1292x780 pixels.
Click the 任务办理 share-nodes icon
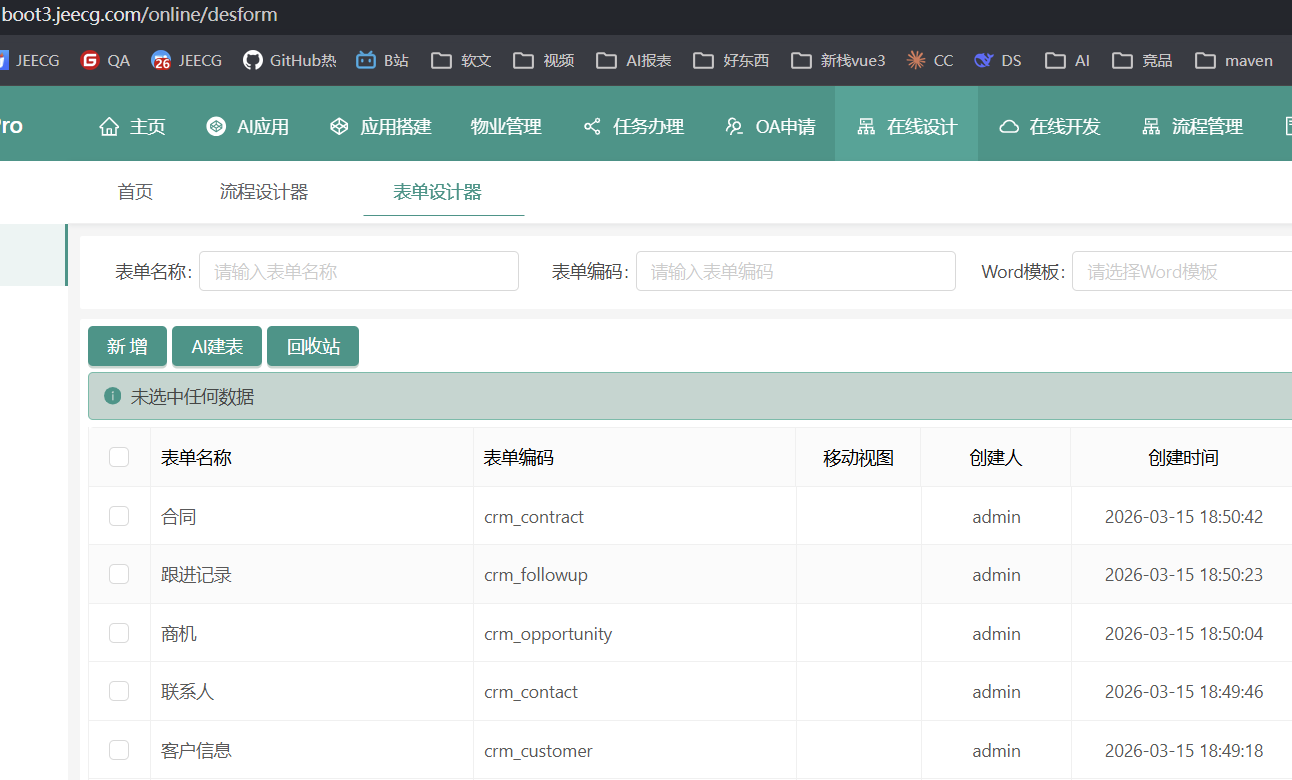coord(592,127)
